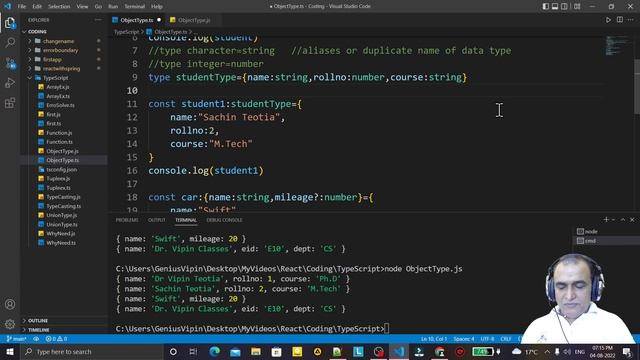Open the Explorer view in activity bar
This screenshot has width=640, height=360.
[10, 23]
